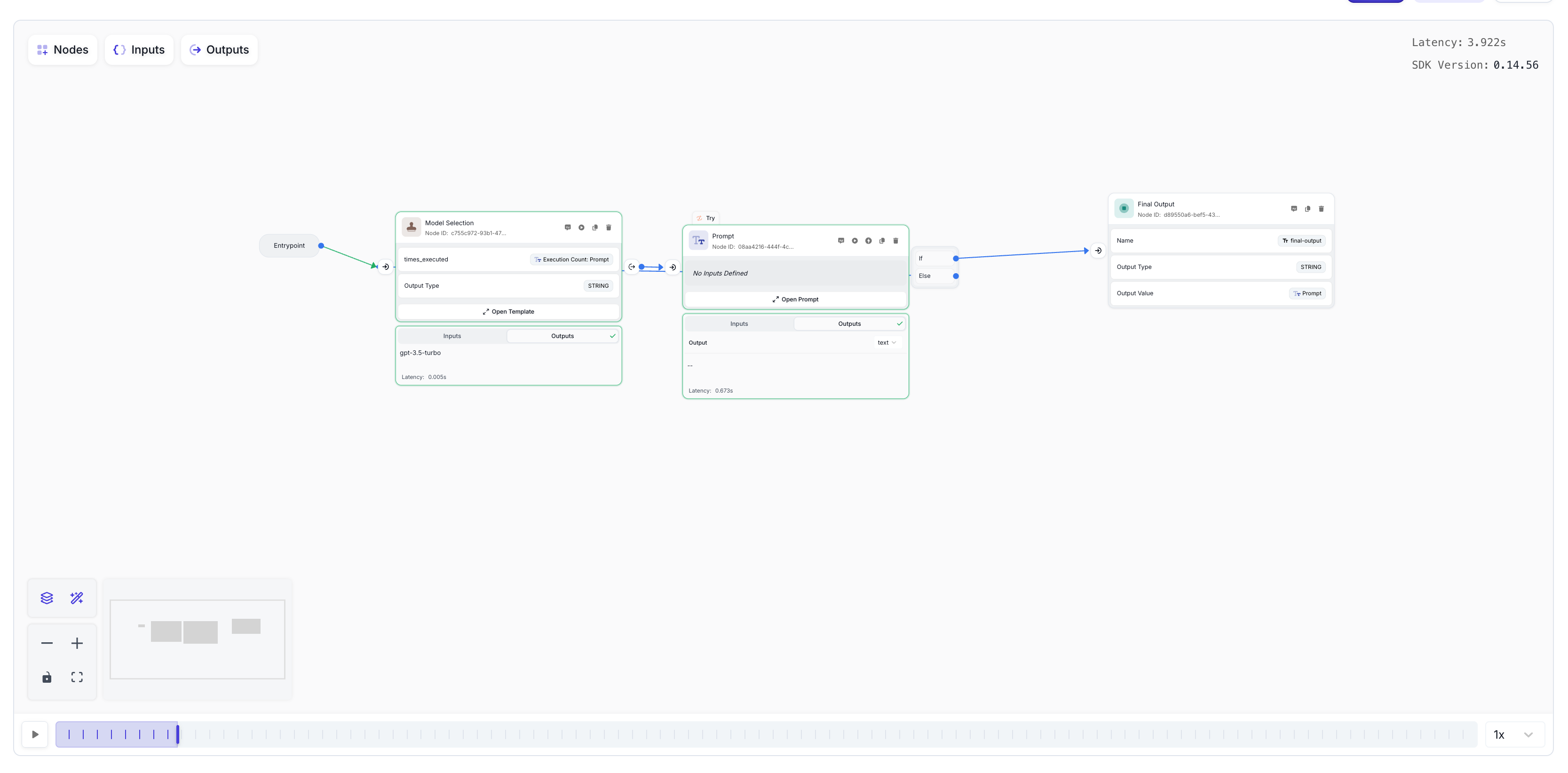Run the Model Selection node
This screenshot has height=773, width=1568.
pos(581,228)
